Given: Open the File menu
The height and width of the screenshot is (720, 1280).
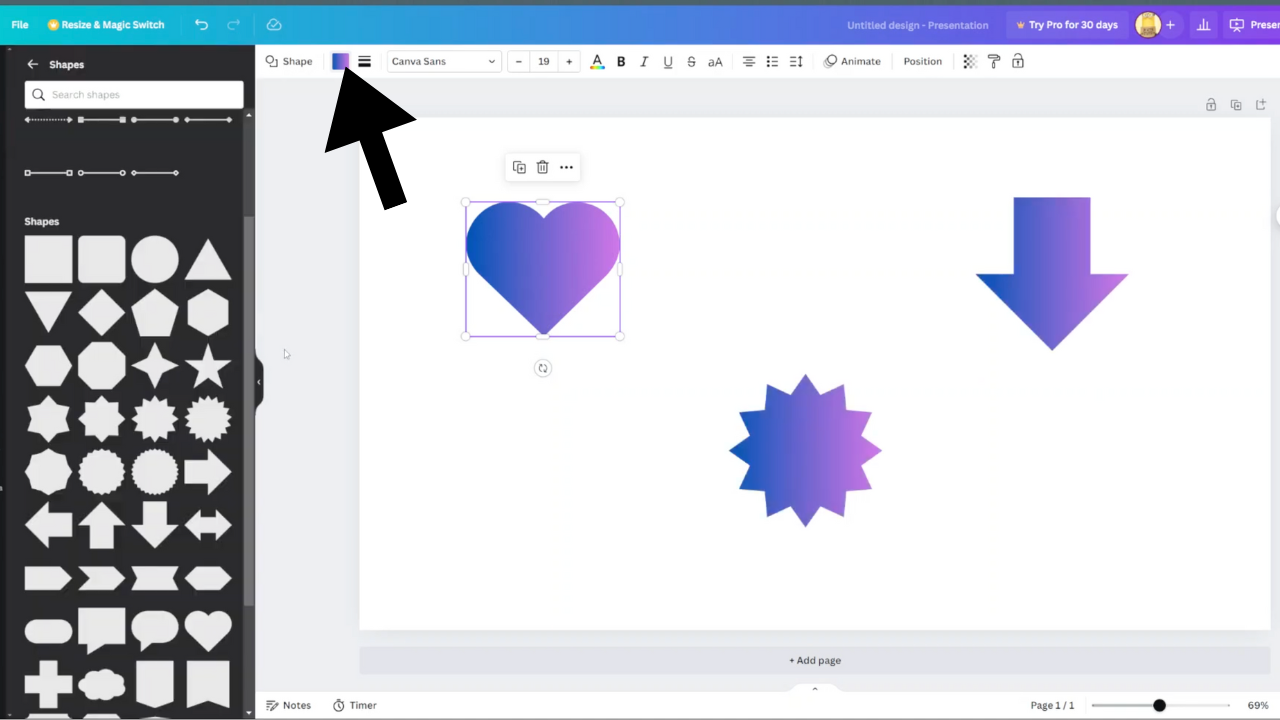Looking at the screenshot, I should 20,25.
